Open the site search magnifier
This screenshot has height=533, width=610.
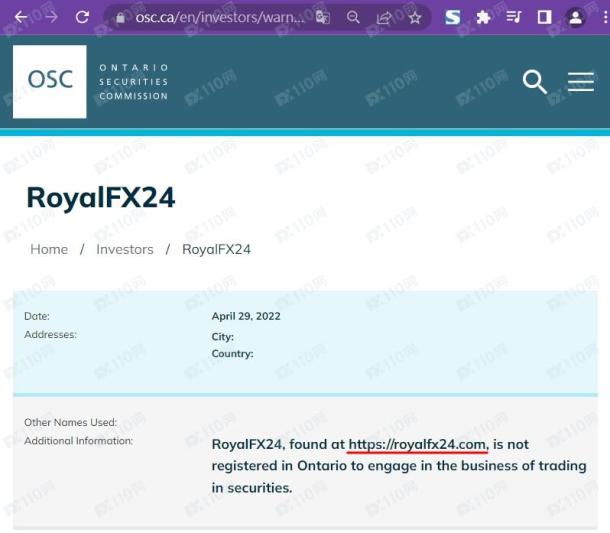pyautogui.click(x=535, y=82)
